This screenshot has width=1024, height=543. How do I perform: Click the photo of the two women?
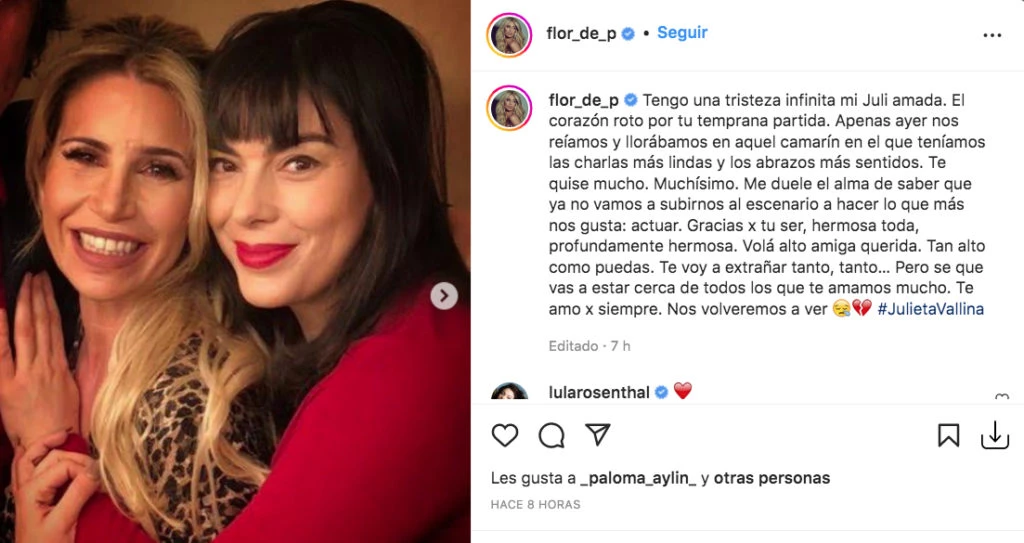[x=235, y=271]
